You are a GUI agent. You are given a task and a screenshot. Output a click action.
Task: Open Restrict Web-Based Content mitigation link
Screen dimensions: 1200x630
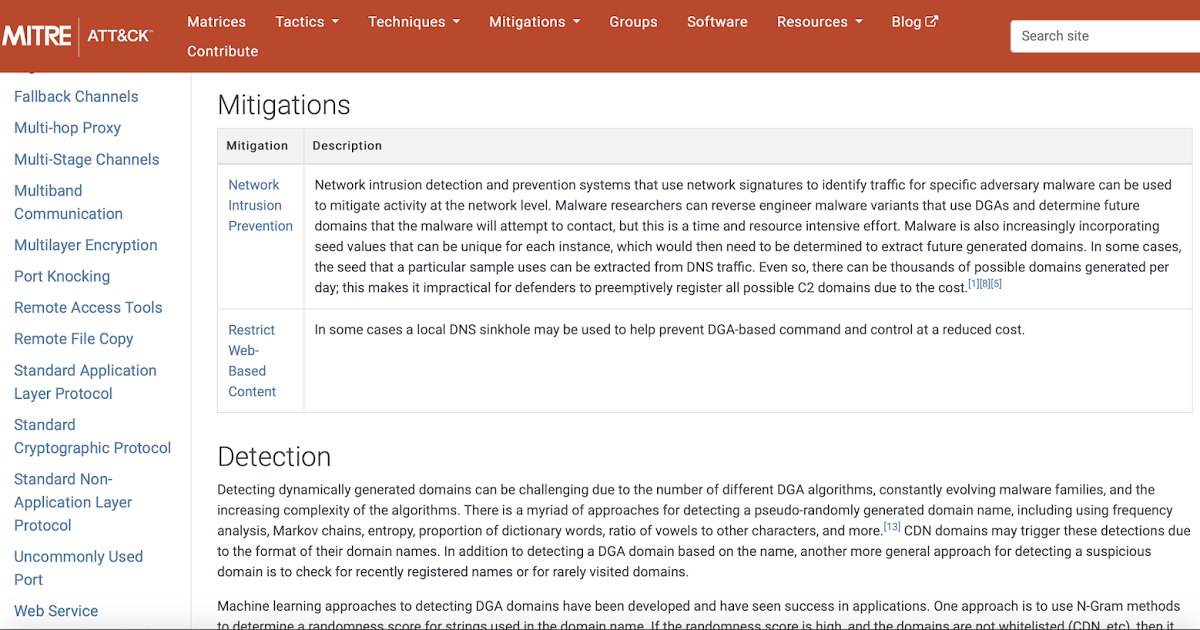coord(252,360)
